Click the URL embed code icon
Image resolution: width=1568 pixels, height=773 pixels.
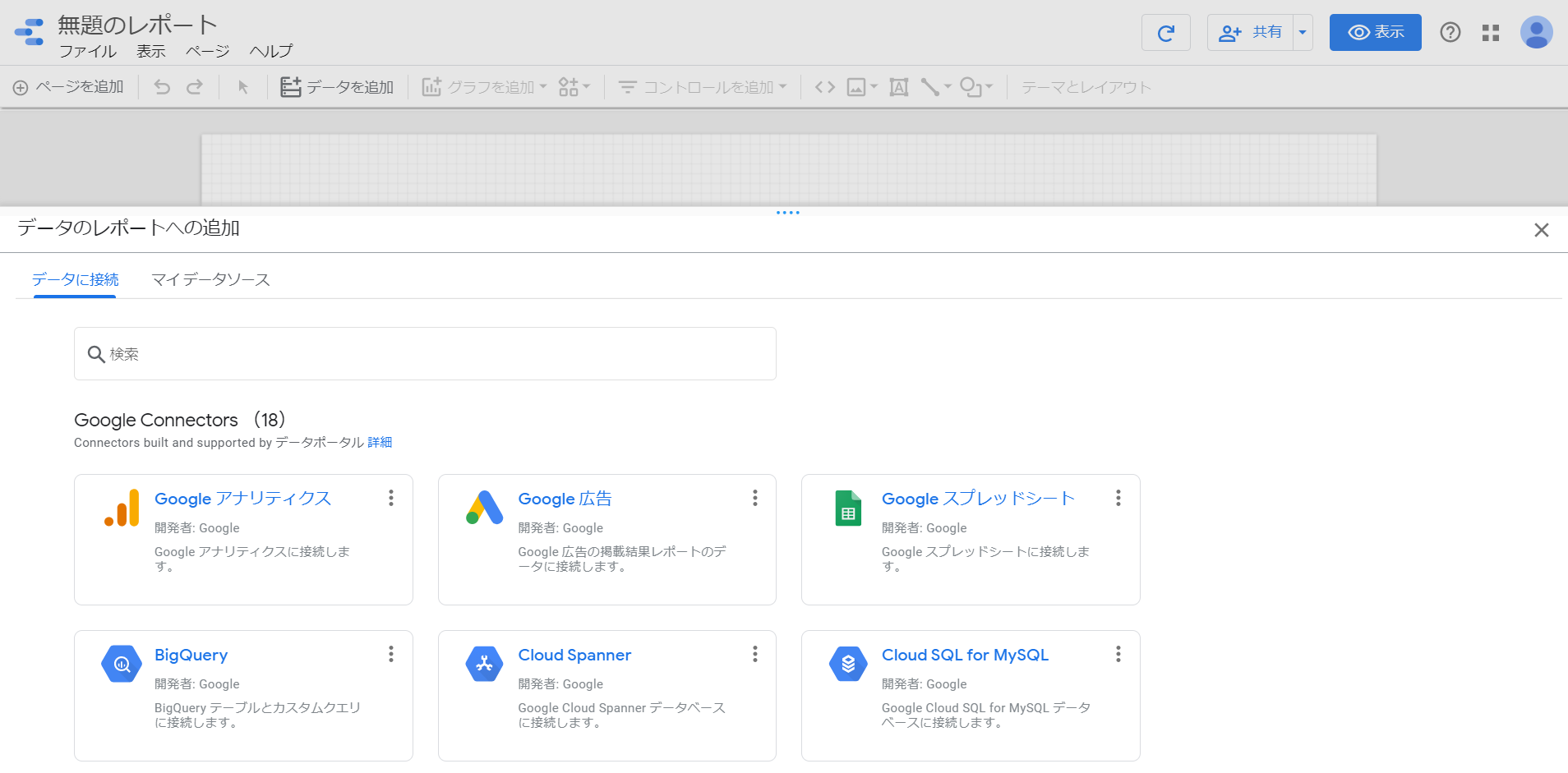(x=825, y=87)
